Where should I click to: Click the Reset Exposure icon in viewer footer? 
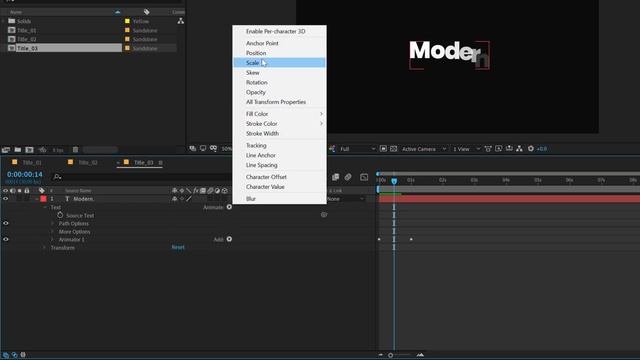(531, 149)
